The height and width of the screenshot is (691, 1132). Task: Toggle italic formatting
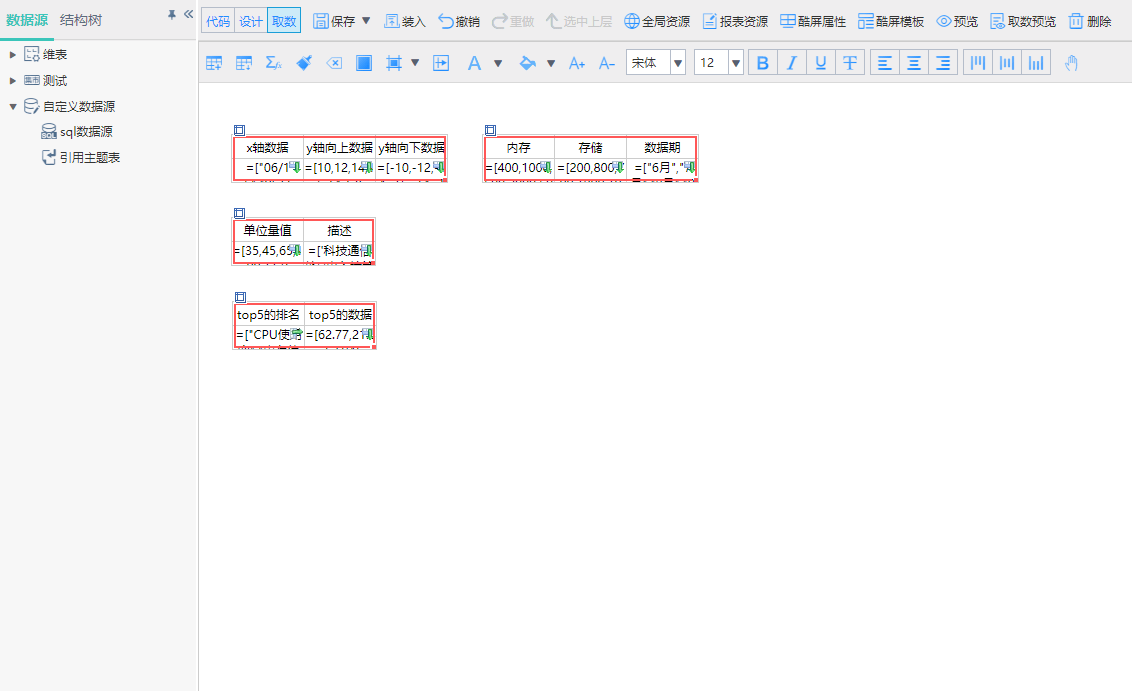[x=791, y=62]
